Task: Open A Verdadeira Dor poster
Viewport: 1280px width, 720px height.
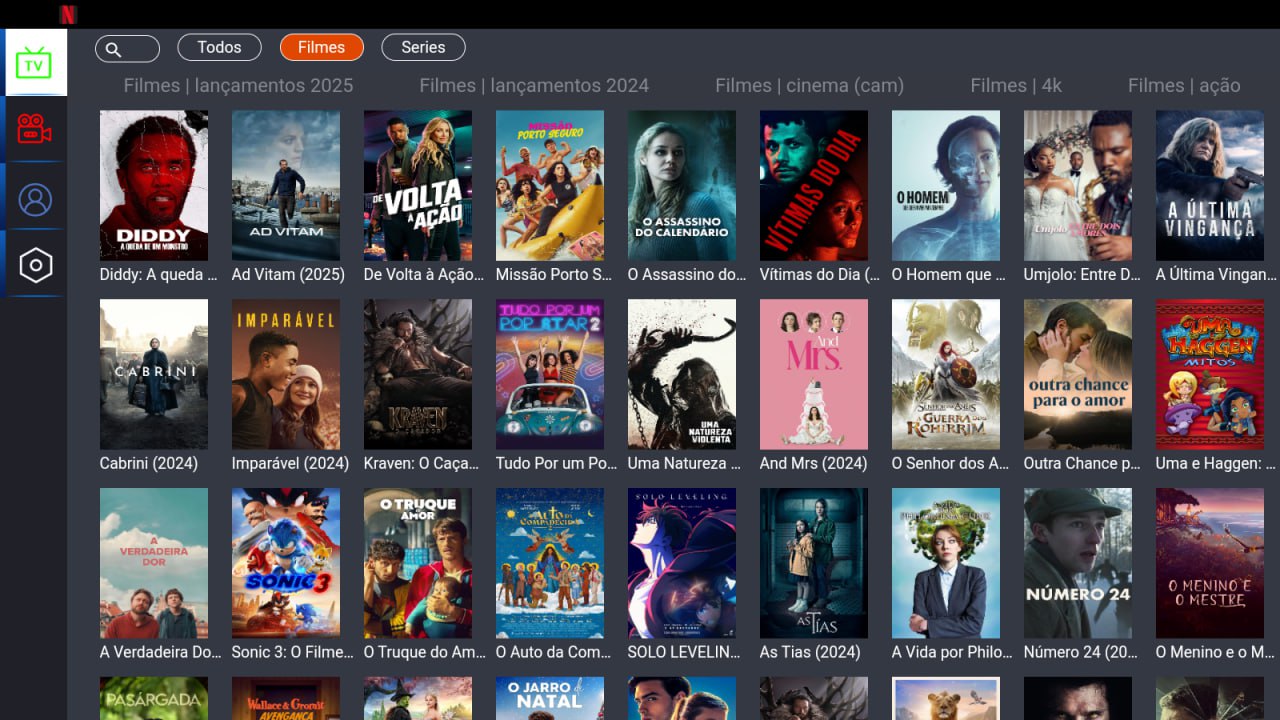Action: click(x=154, y=563)
